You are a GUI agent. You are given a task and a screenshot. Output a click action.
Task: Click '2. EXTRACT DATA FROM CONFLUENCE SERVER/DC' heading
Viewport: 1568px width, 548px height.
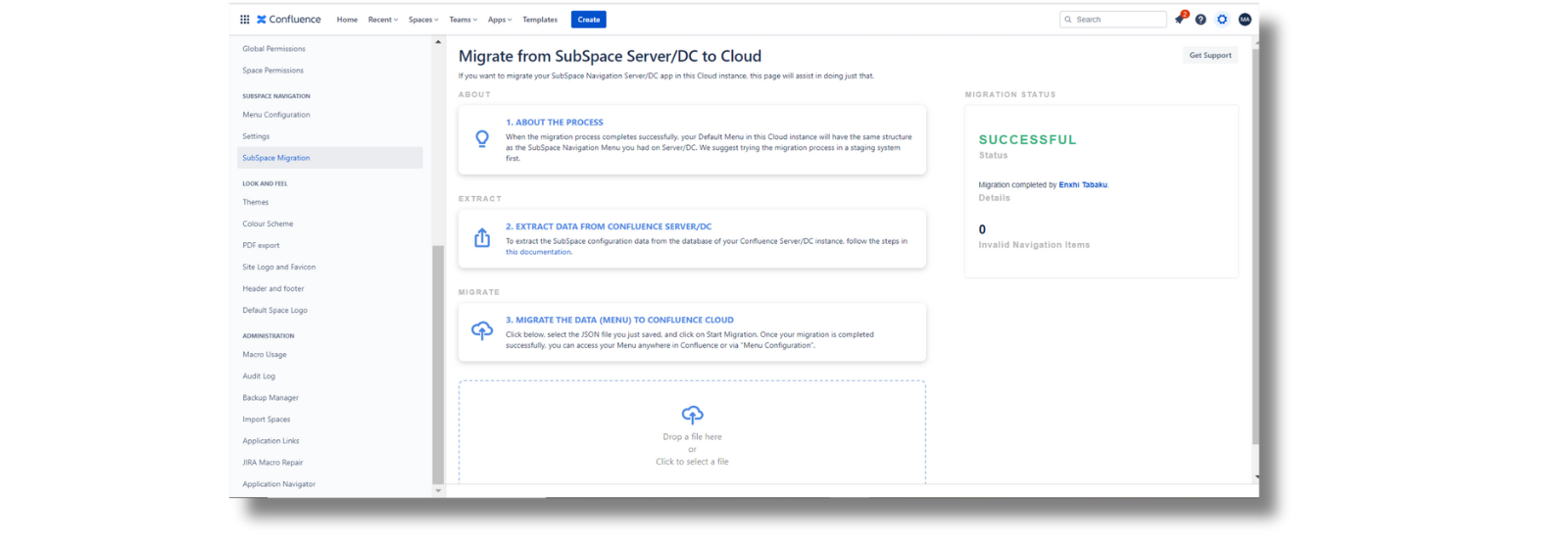[609, 226]
